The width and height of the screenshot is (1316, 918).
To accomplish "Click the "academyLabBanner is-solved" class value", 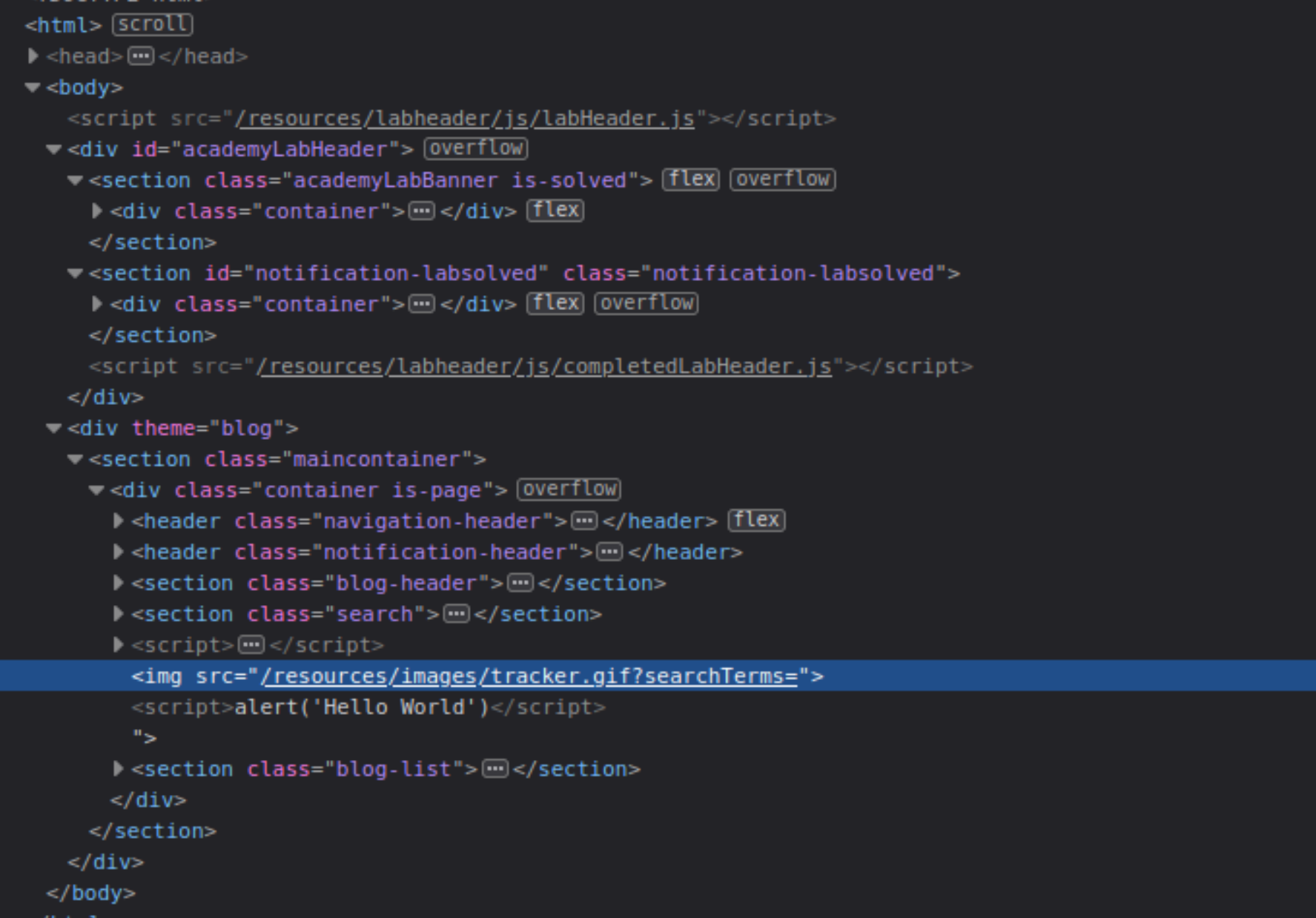I will coord(460,180).
